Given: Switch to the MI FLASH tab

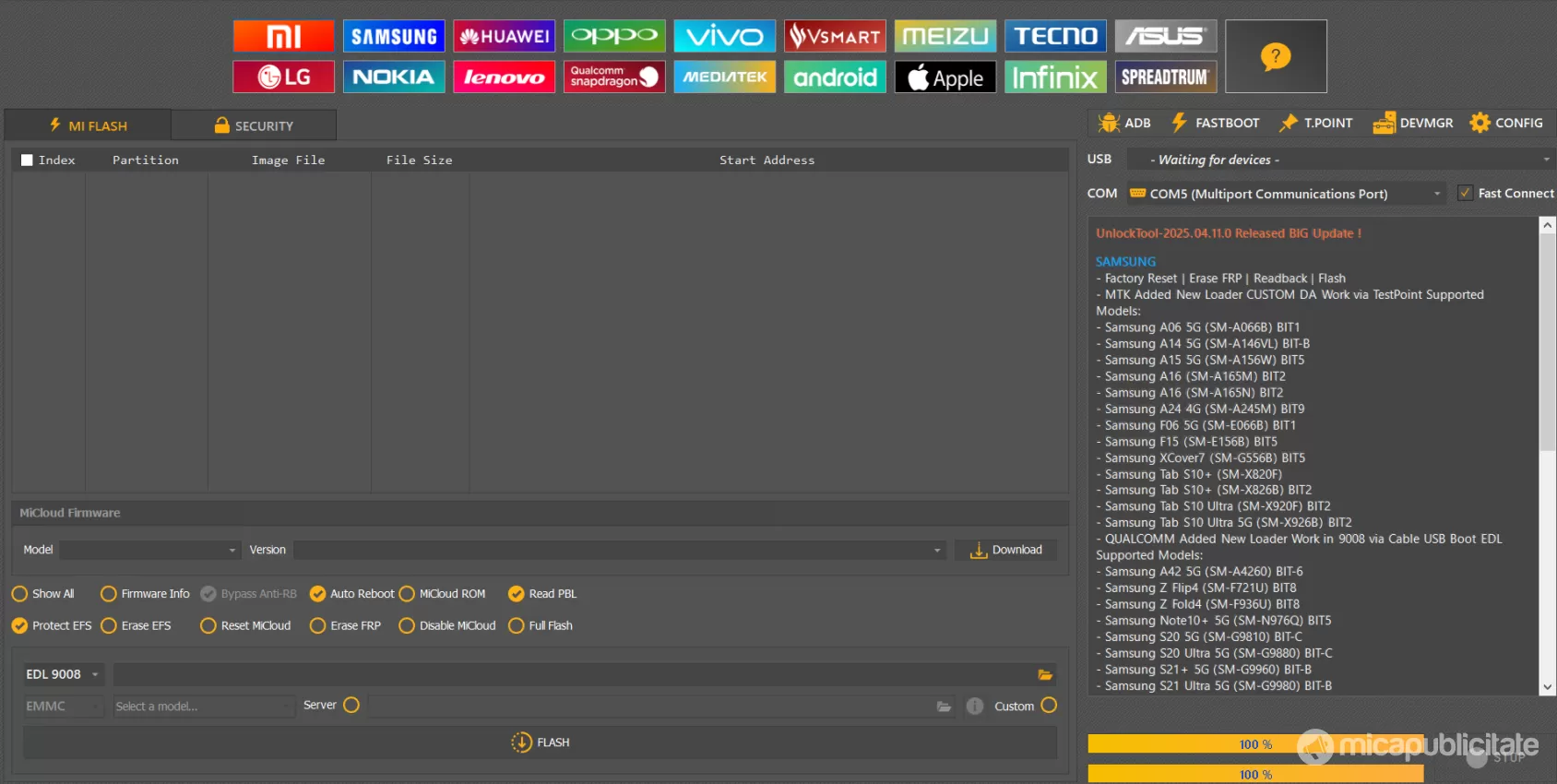Looking at the screenshot, I should (88, 125).
